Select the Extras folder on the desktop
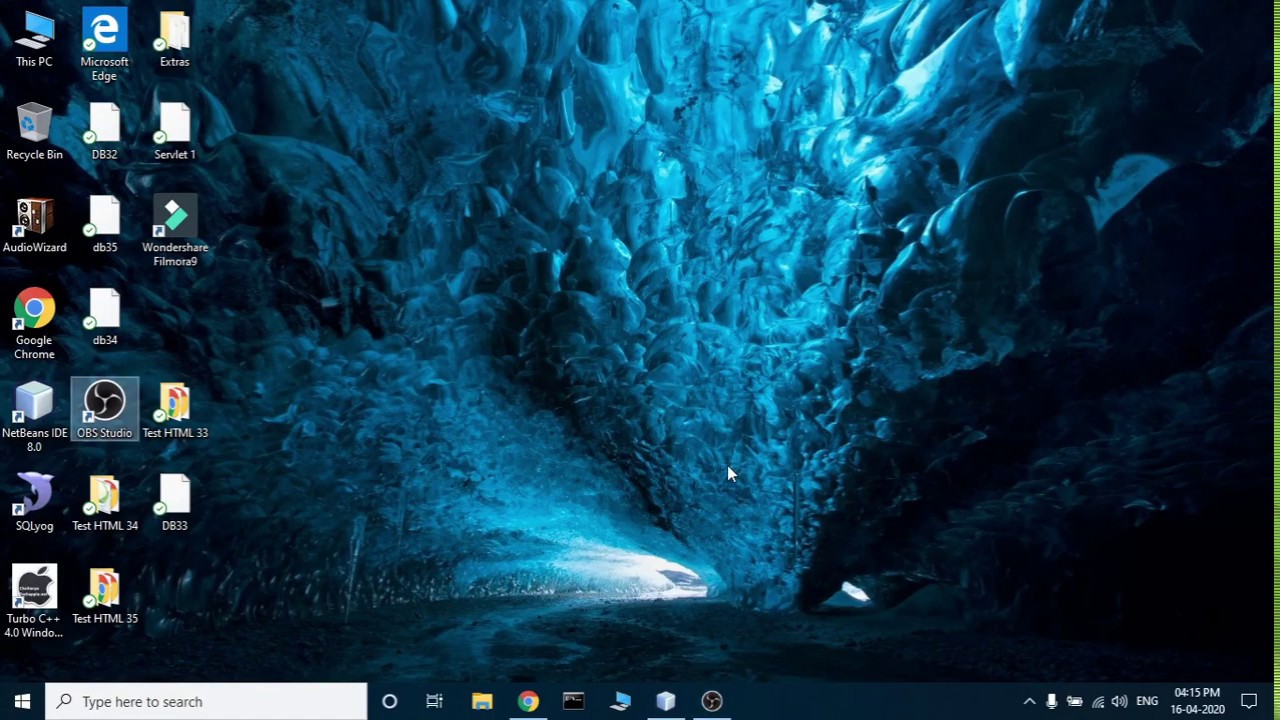This screenshot has width=1280, height=720. [174, 40]
